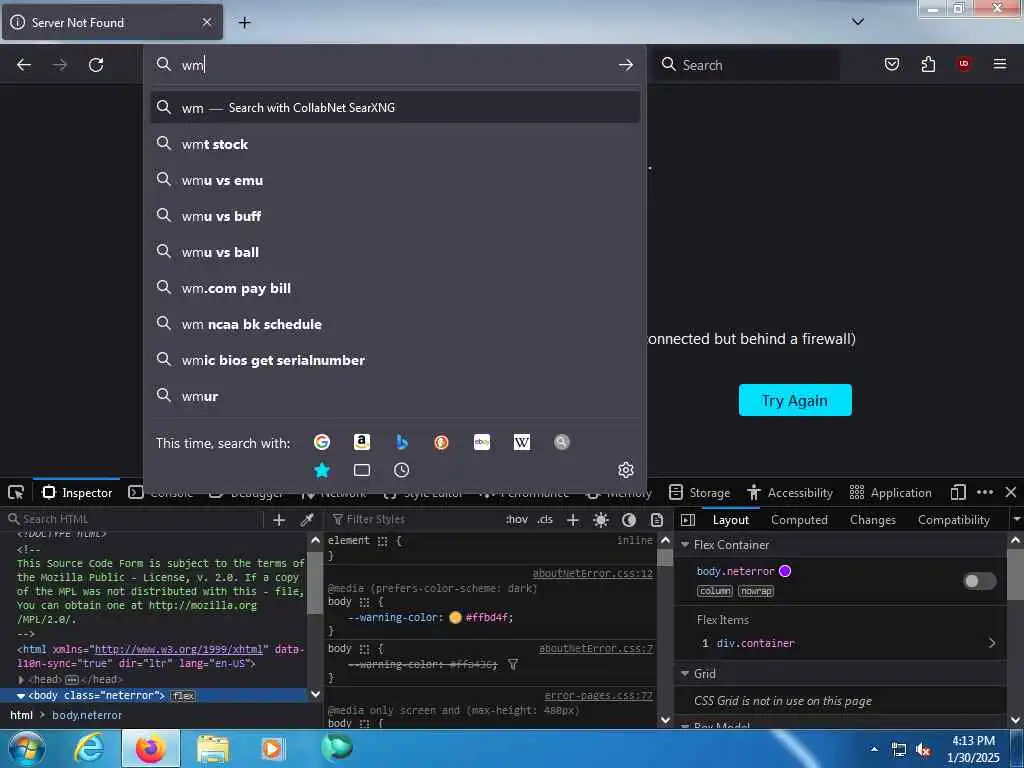Search history using the clock icon

tap(402, 470)
